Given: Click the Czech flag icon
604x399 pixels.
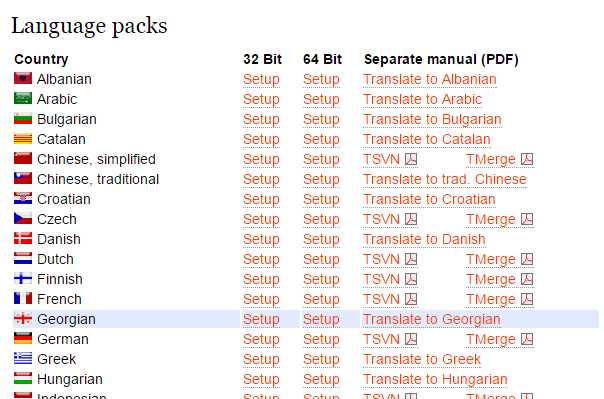Looking at the screenshot, I should tap(23, 218).
